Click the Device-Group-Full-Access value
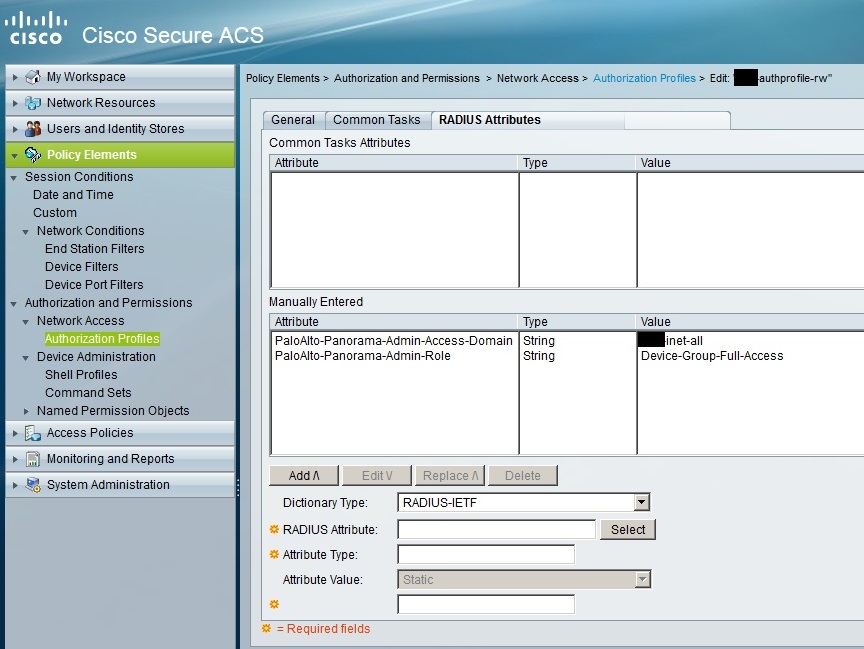Screen dimensions: 864x649 point(712,356)
